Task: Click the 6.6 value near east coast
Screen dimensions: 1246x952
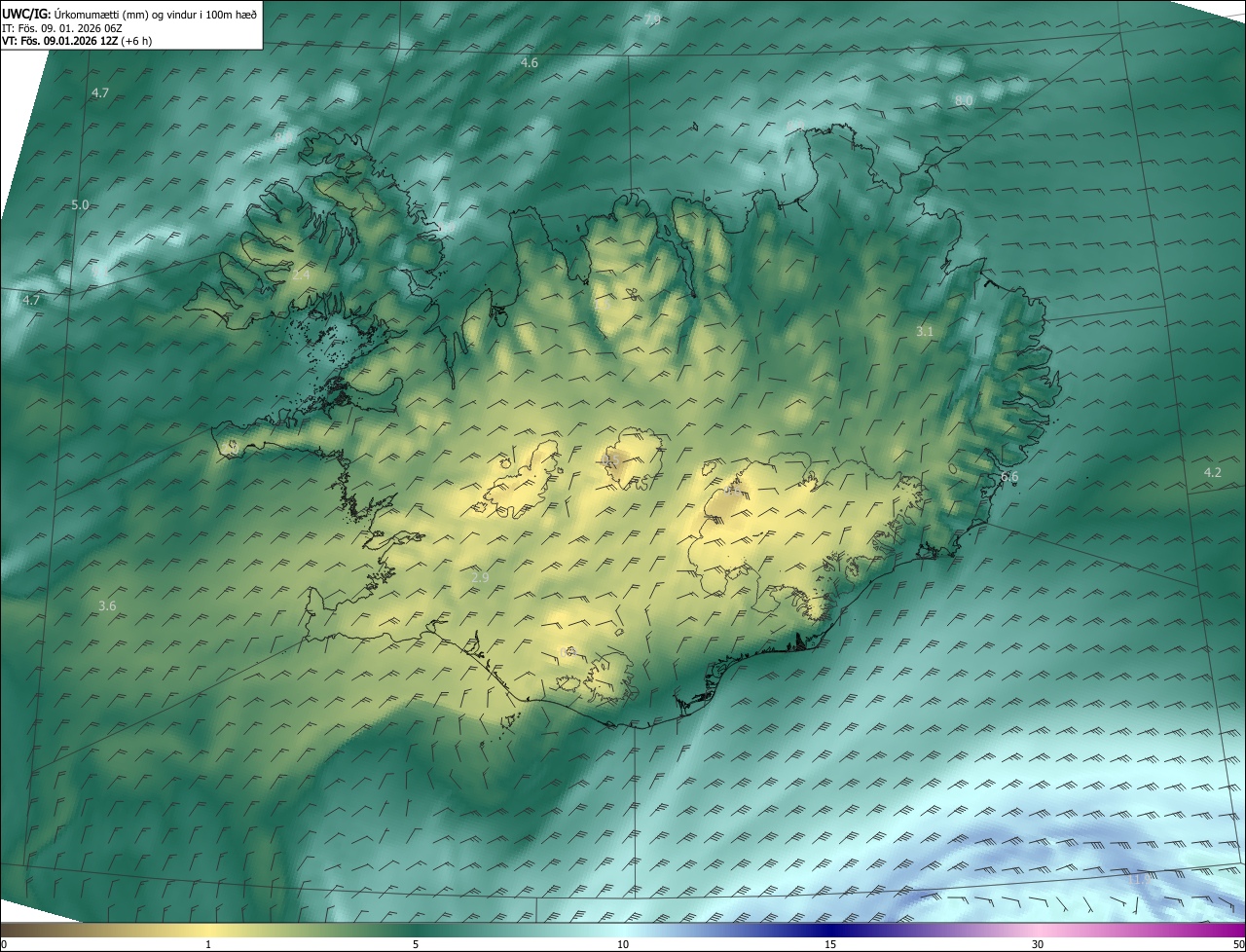Action: pos(1009,476)
